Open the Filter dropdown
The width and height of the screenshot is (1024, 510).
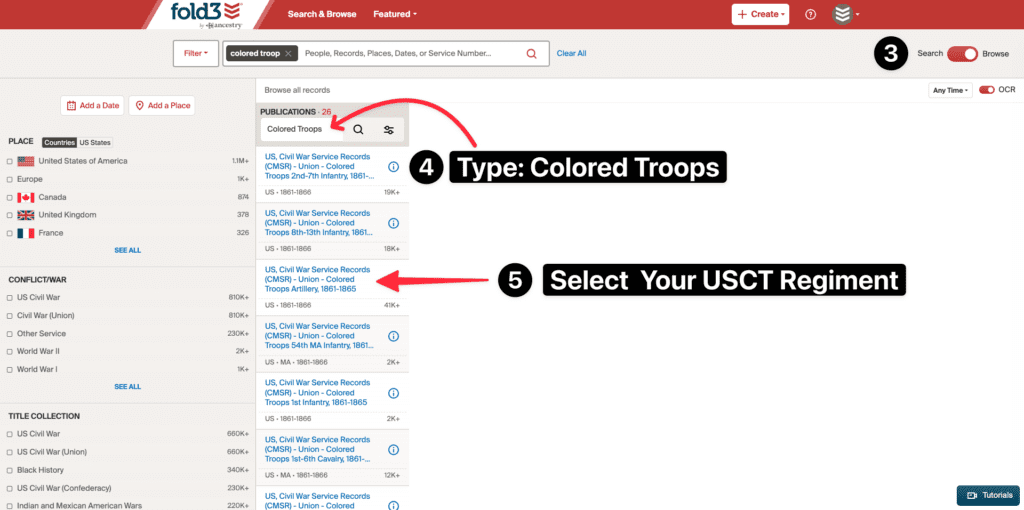(196, 53)
